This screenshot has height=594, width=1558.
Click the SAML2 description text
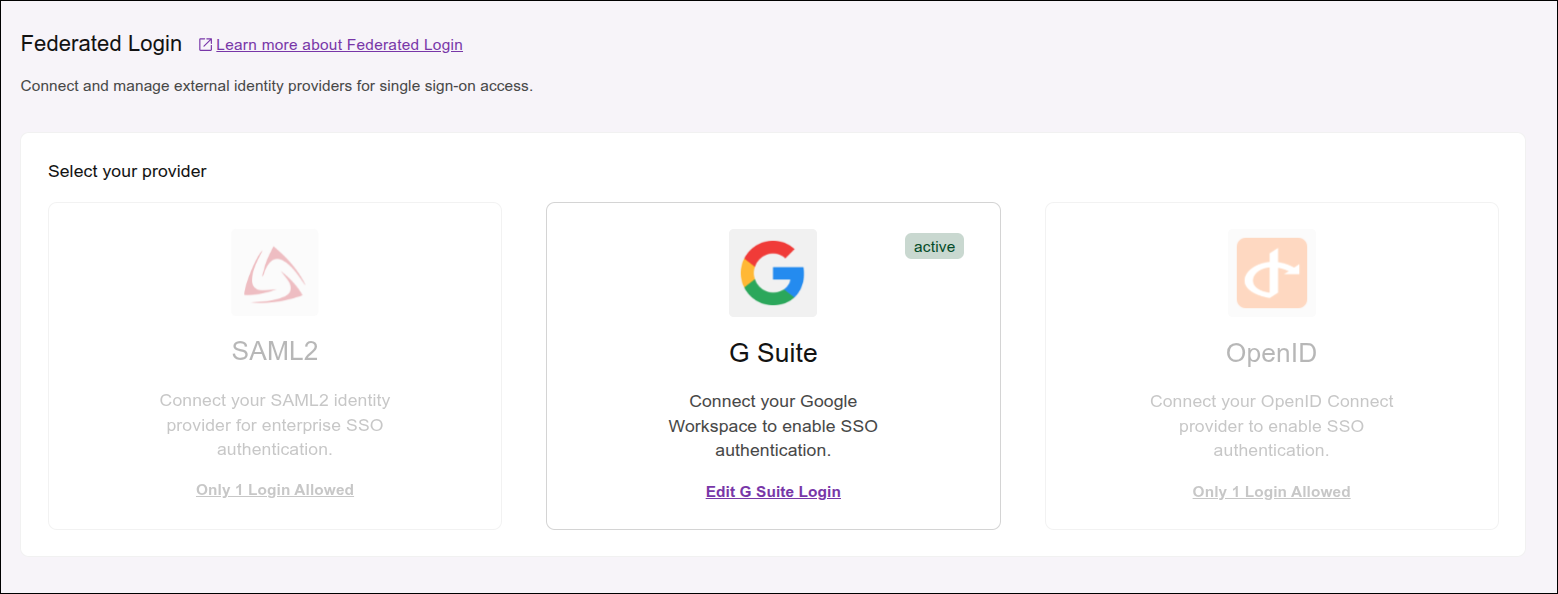coord(274,424)
